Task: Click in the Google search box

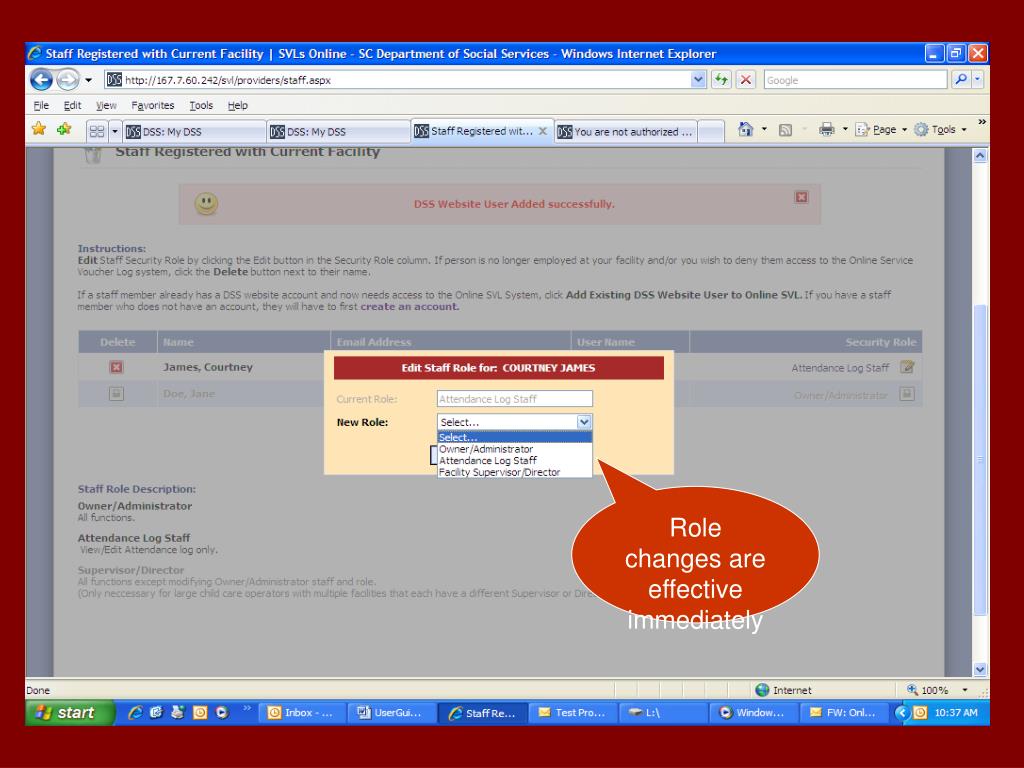Action: (x=855, y=80)
